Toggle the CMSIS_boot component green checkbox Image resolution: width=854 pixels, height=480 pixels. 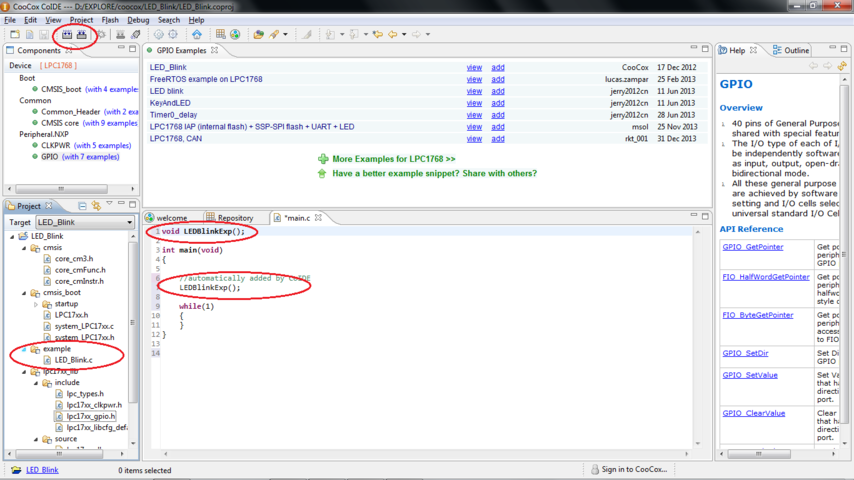tap(35, 89)
